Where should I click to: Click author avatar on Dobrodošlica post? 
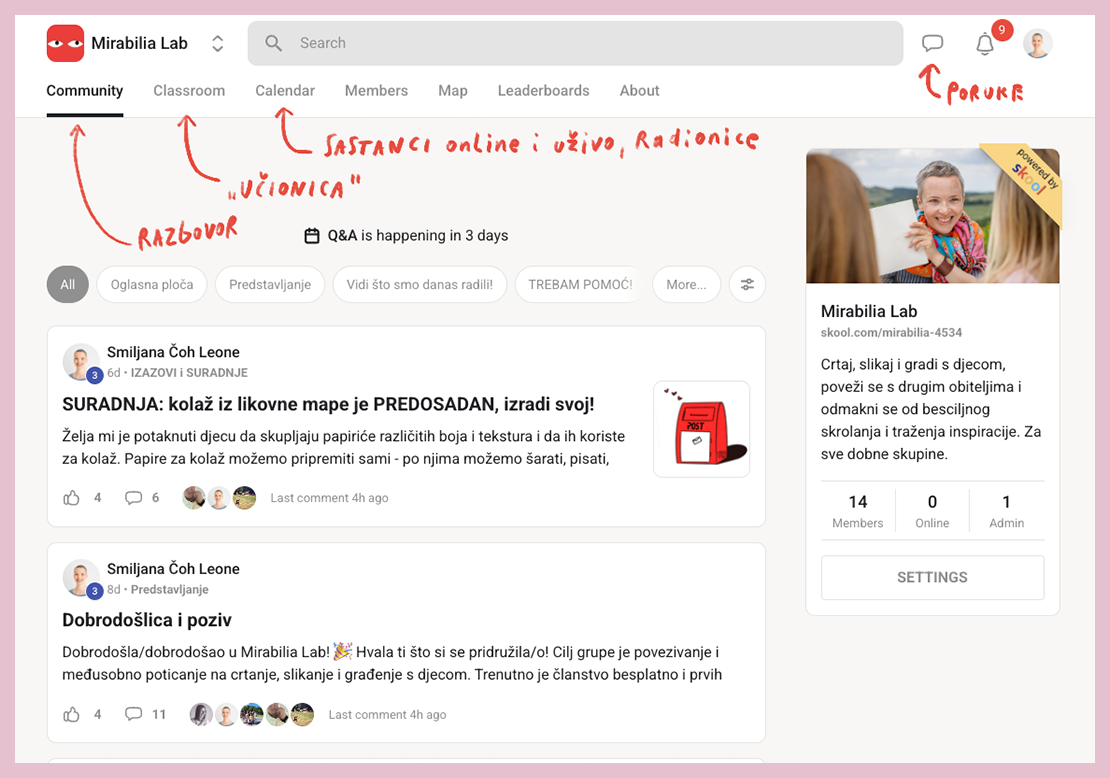(x=81, y=578)
